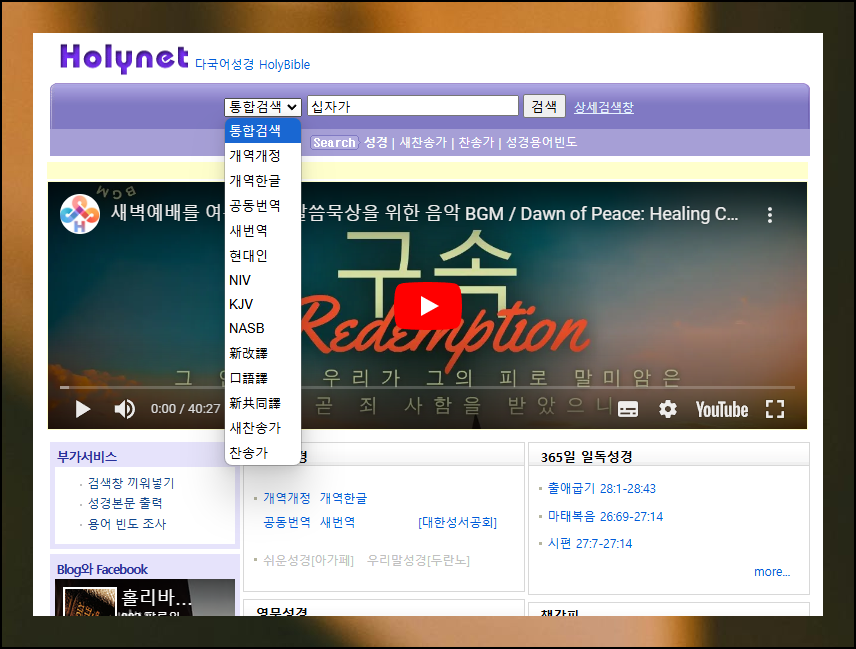Select NASB in the dropdown list

pos(263,328)
